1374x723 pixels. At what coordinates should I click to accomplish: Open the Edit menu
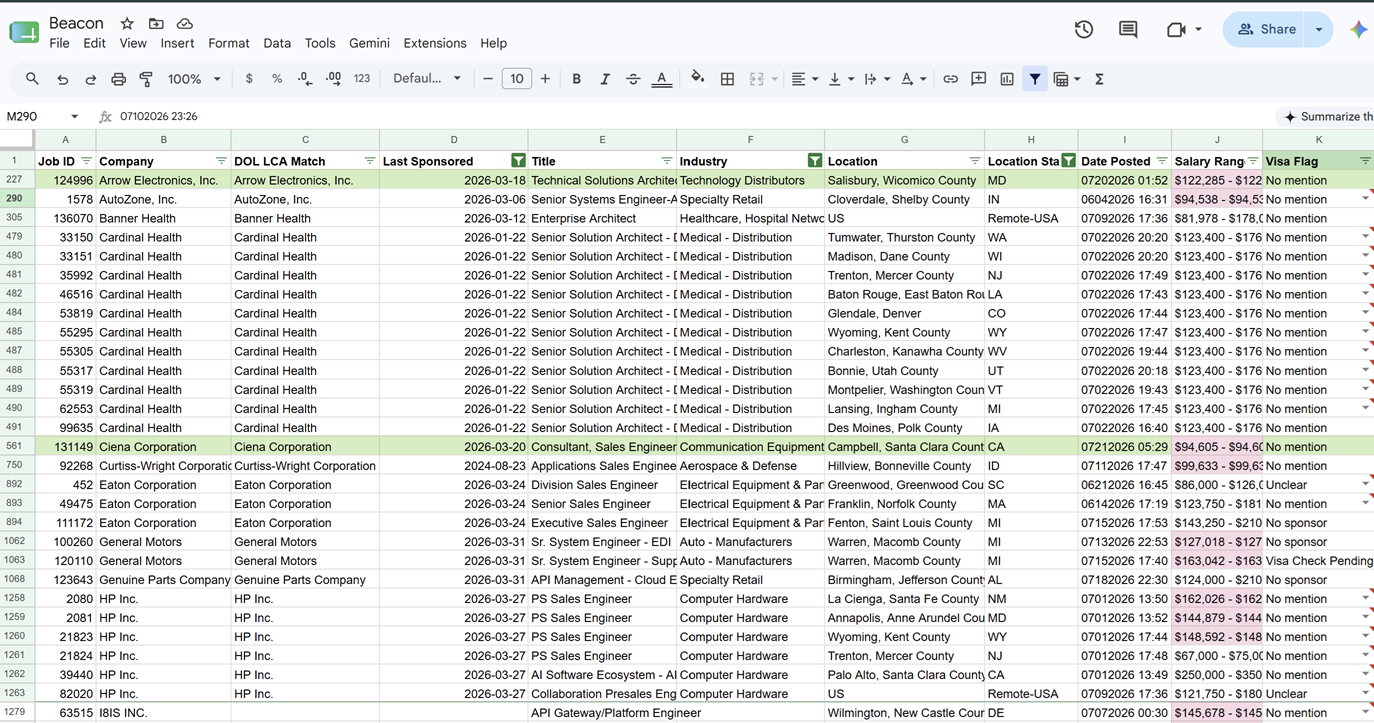pyautogui.click(x=94, y=44)
